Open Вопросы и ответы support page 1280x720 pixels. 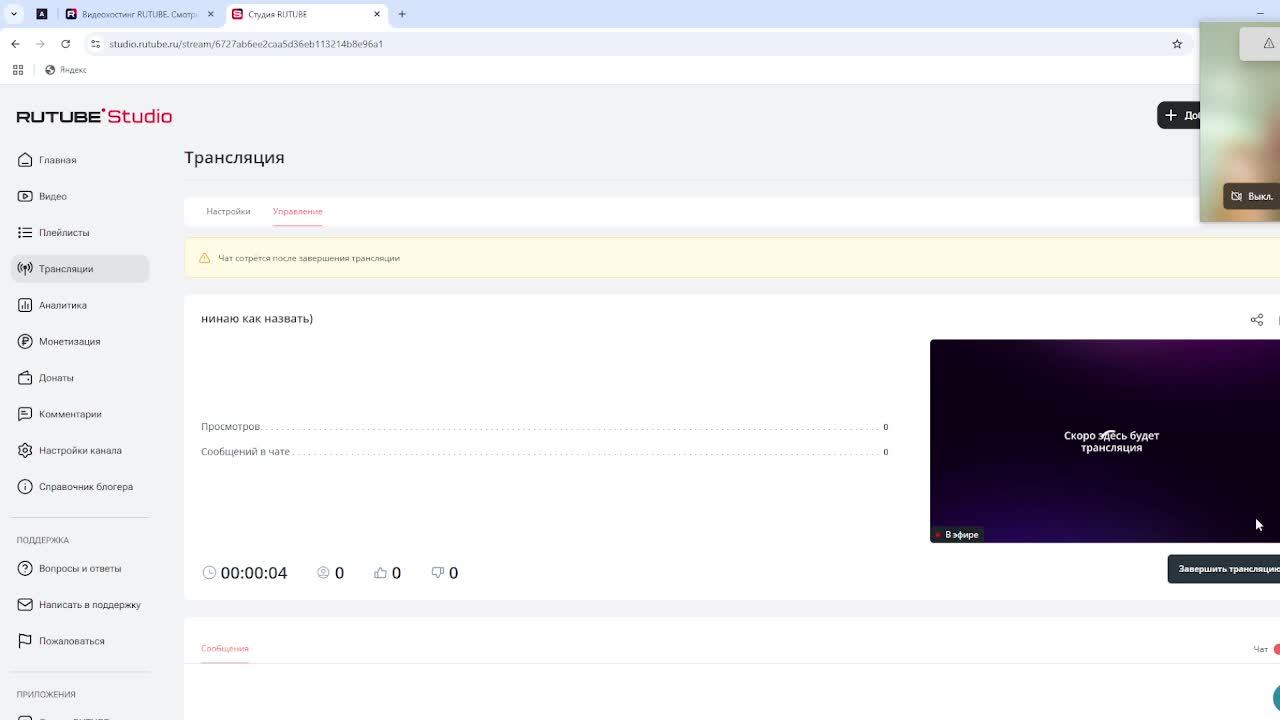[80, 568]
